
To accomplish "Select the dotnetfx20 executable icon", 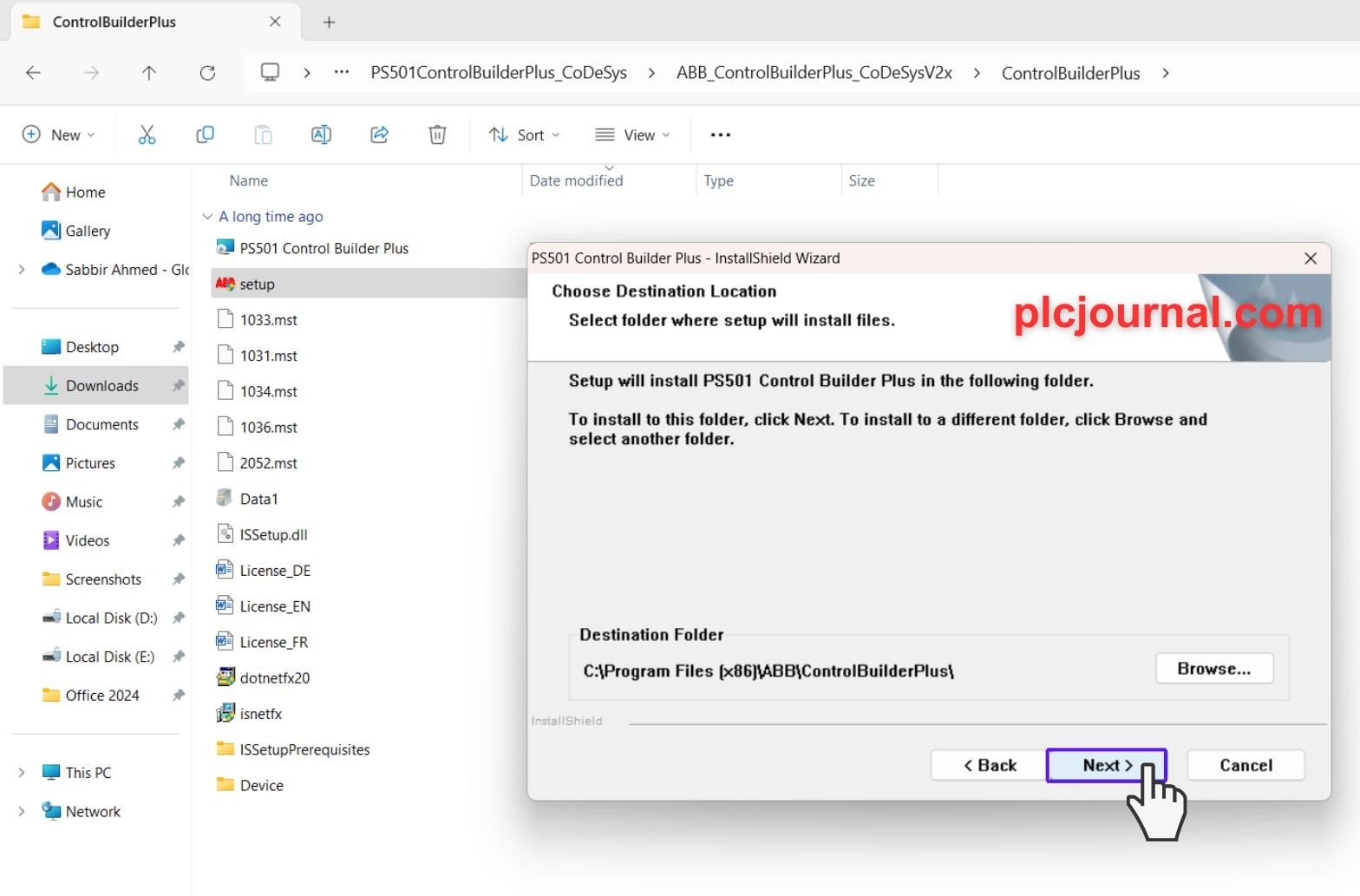I will coord(226,677).
